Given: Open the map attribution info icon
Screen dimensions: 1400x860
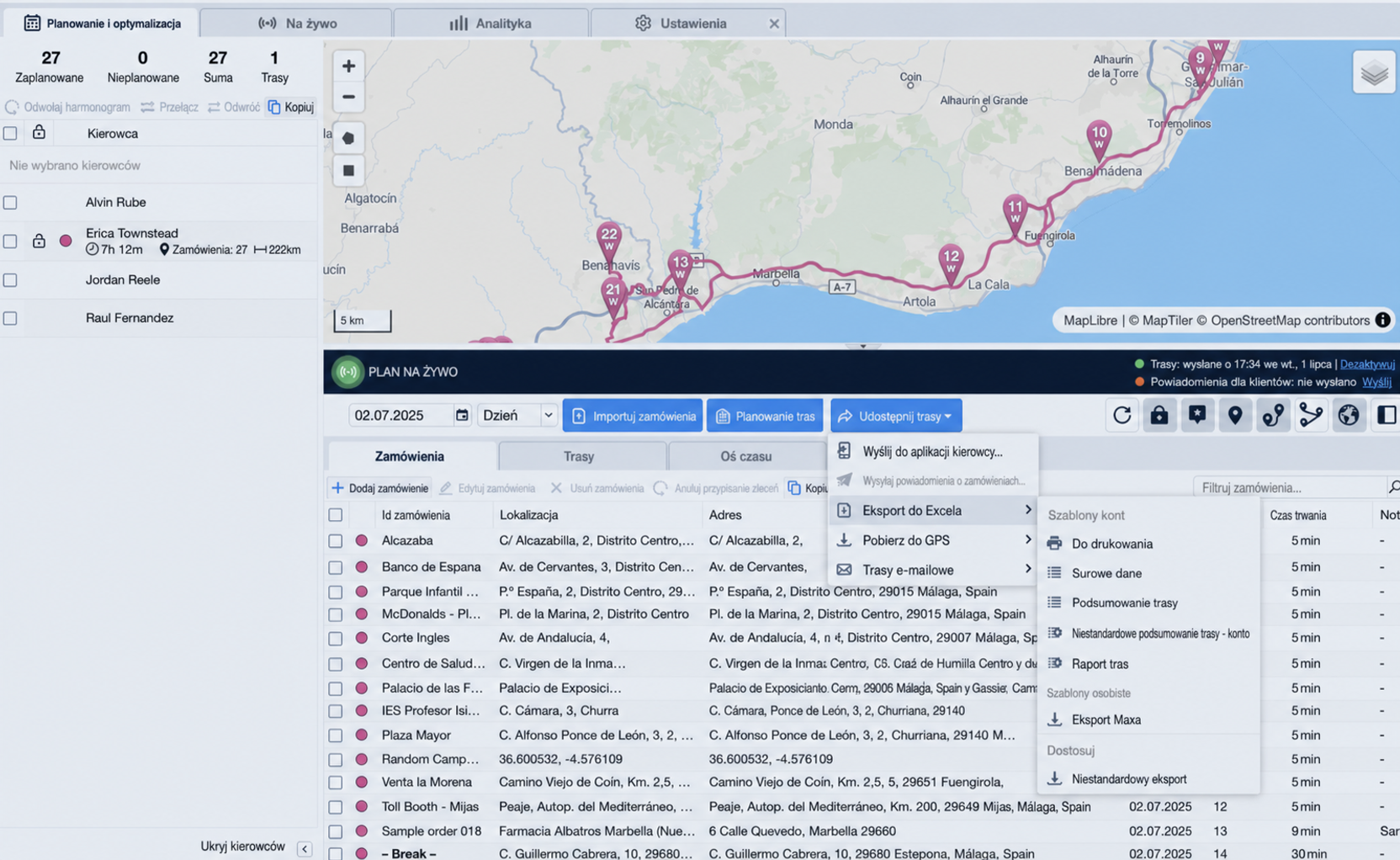Looking at the screenshot, I should pyautogui.click(x=1382, y=320).
